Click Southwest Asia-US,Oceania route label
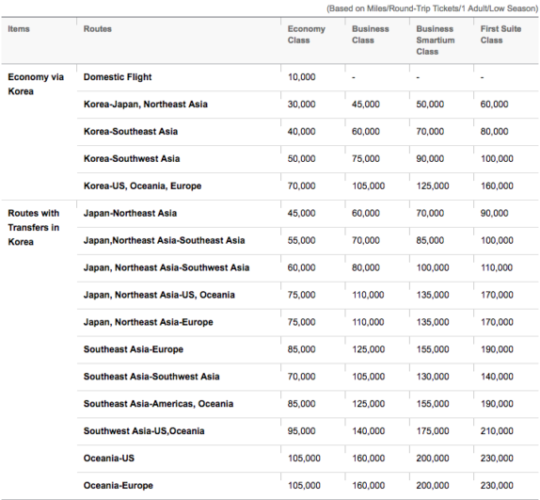Image resolution: width=540 pixels, height=500 pixels. [144, 431]
